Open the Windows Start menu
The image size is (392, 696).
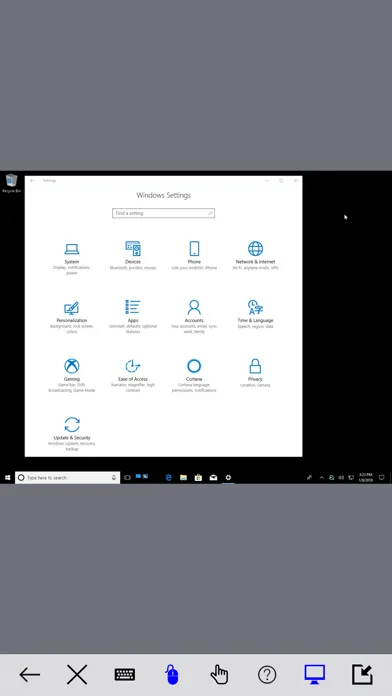coord(7,478)
